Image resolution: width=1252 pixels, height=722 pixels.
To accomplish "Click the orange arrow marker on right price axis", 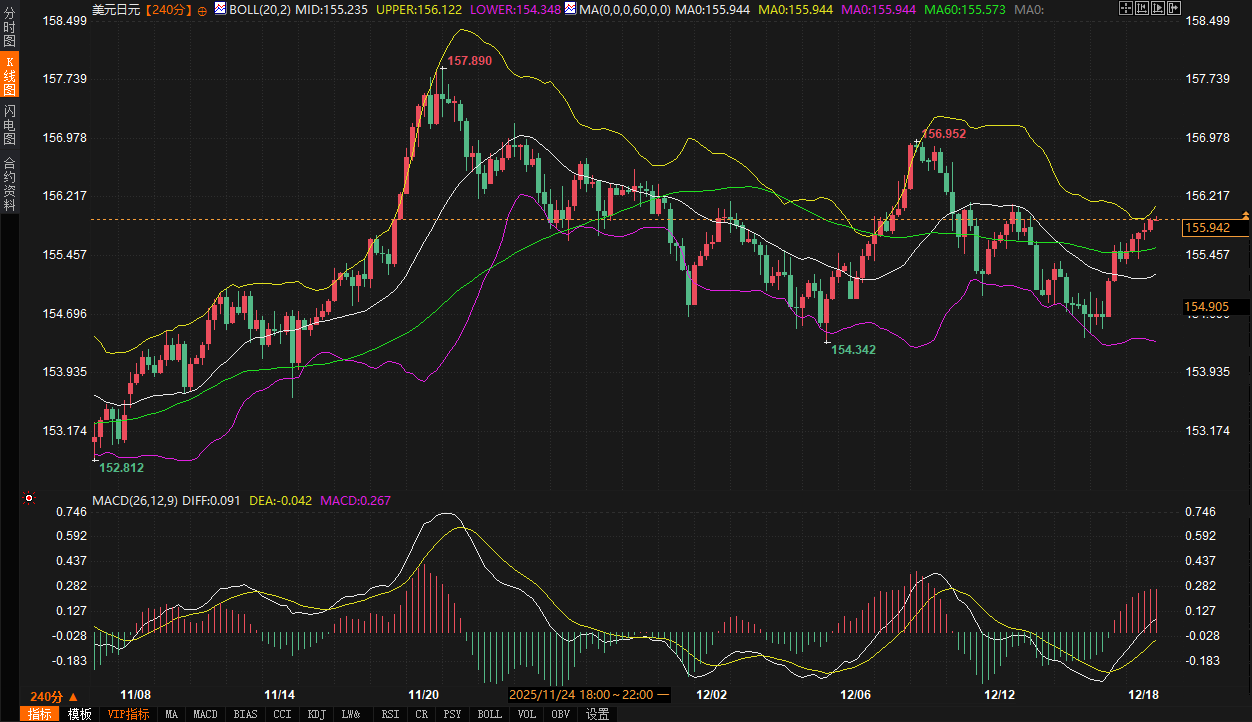I will coord(1245,214).
